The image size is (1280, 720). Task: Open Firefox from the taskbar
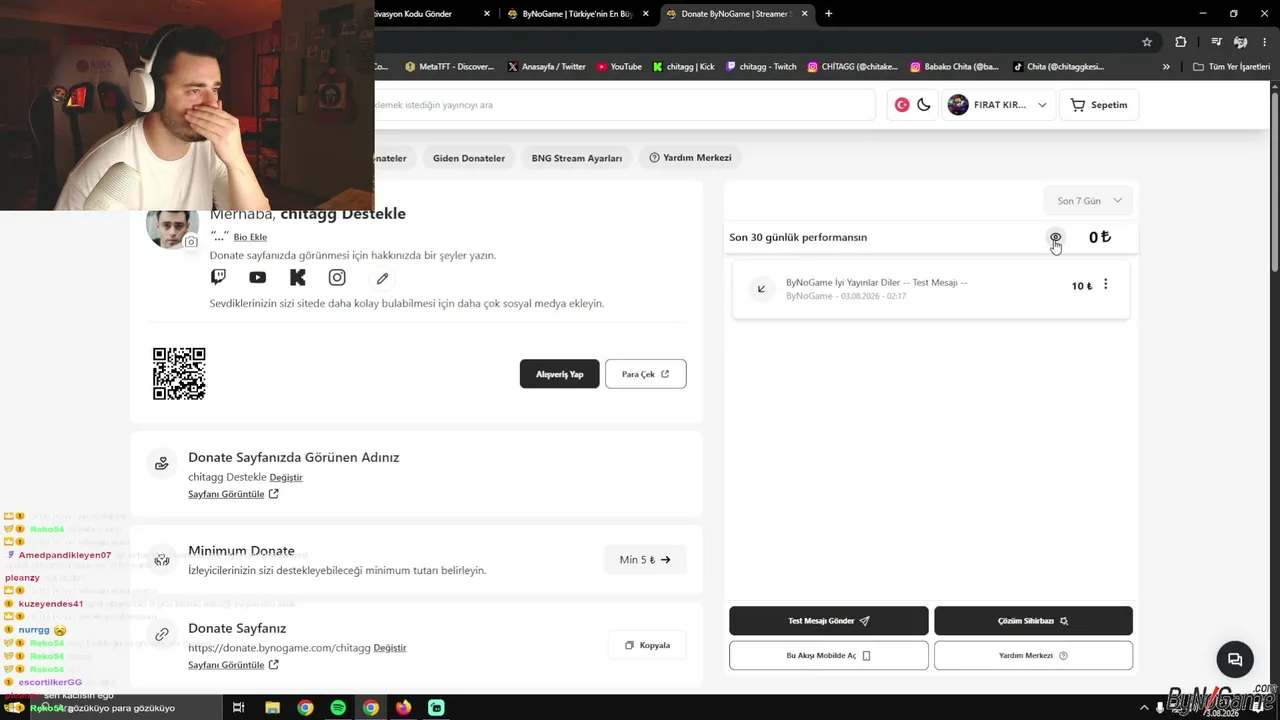pyautogui.click(x=404, y=708)
